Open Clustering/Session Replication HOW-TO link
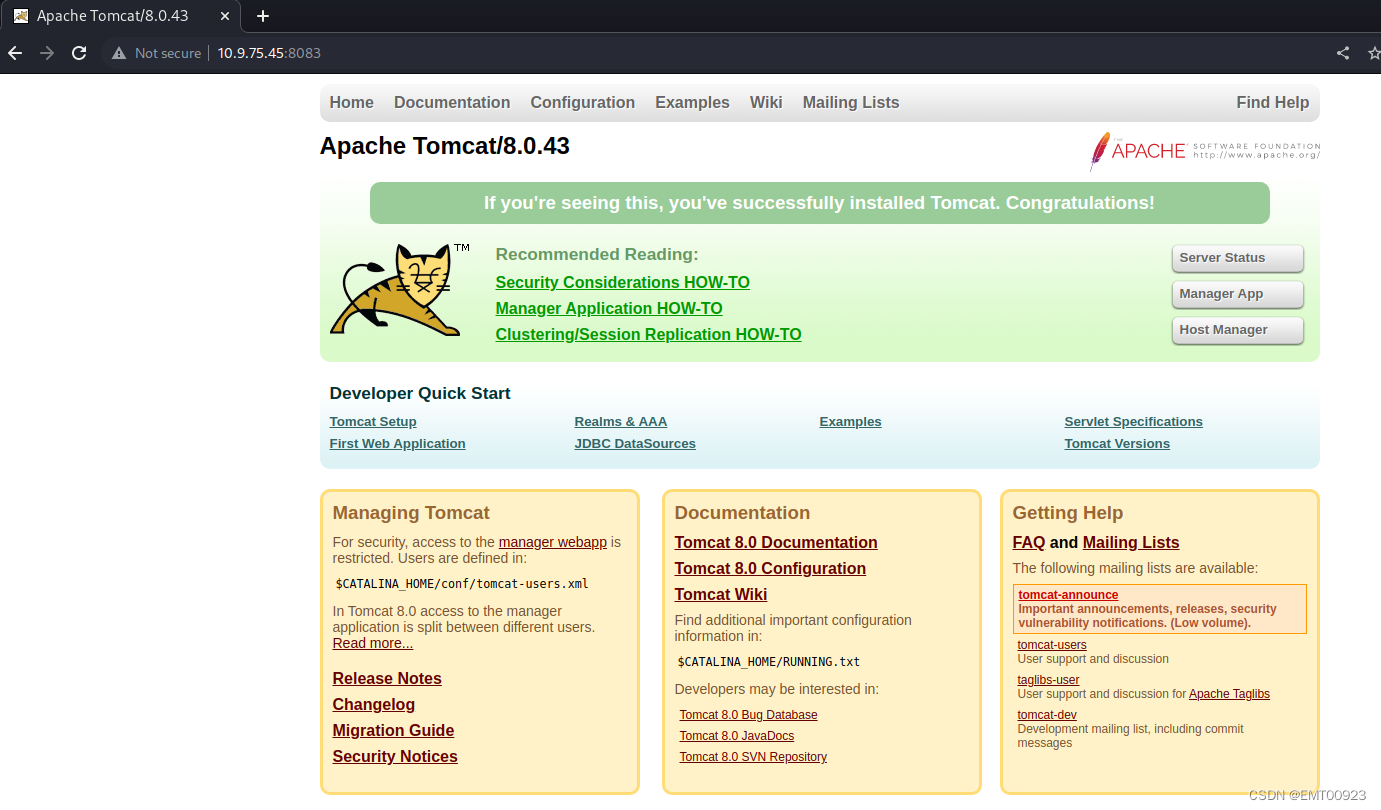 648,334
